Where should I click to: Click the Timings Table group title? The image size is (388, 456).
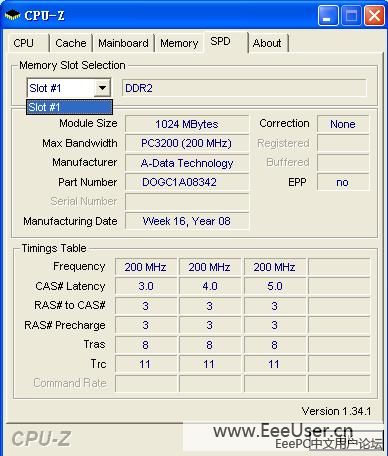[x=54, y=248]
